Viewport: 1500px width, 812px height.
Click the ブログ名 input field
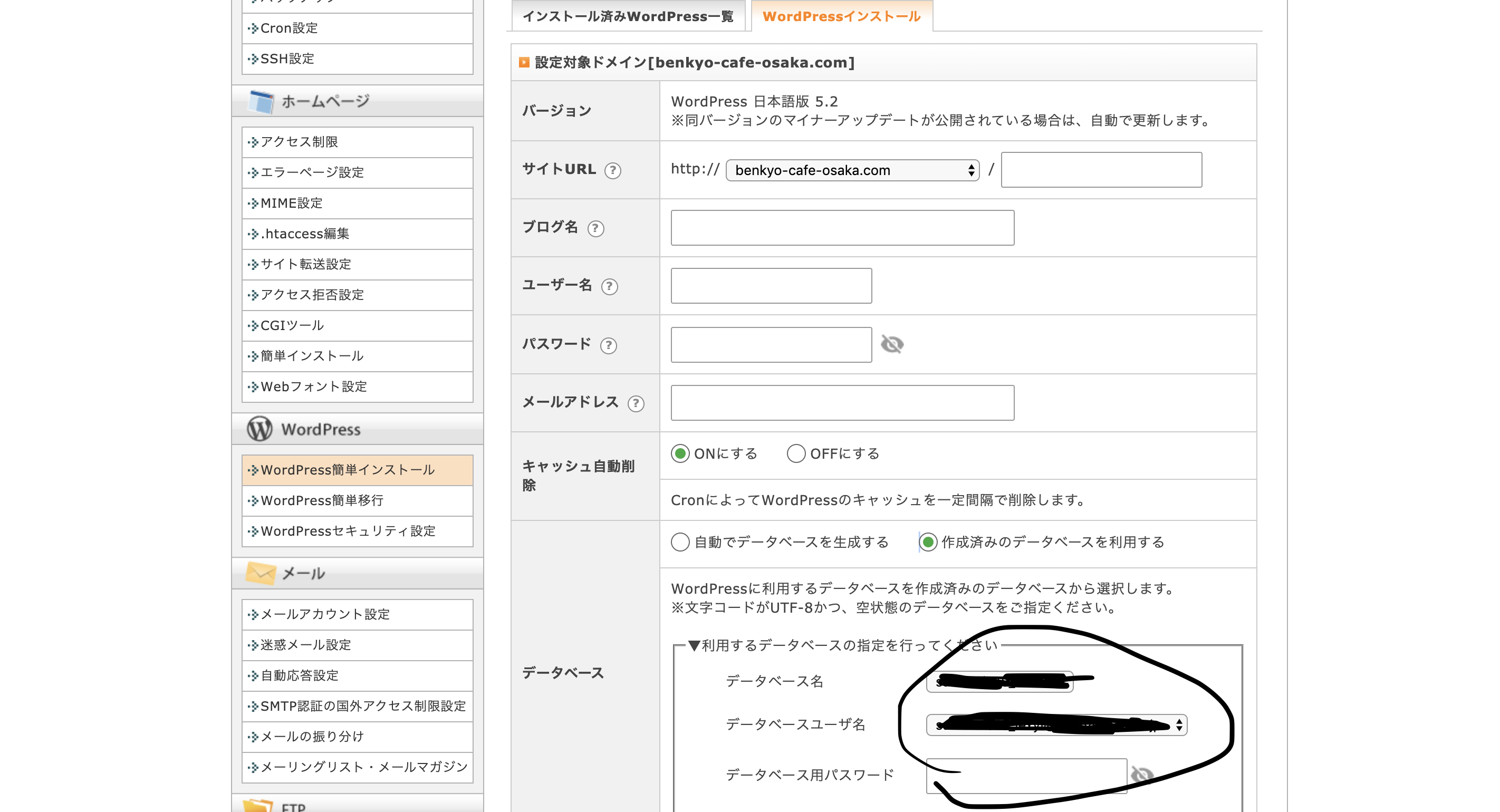tap(842, 228)
